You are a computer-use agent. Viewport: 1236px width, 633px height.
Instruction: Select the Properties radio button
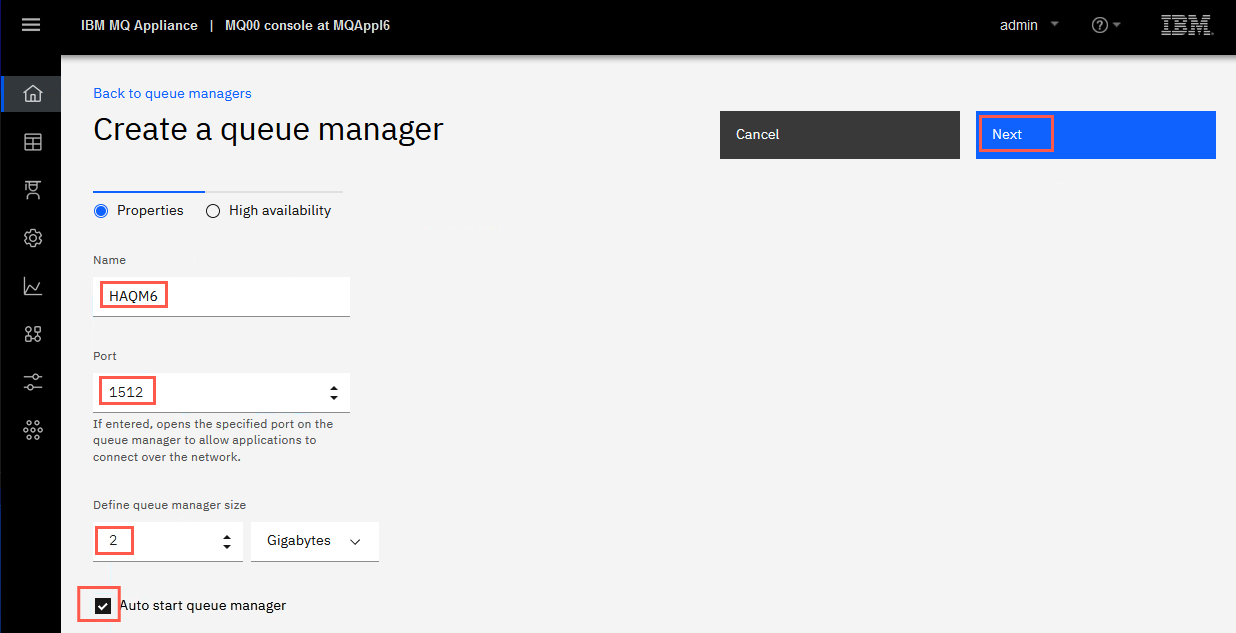point(101,211)
